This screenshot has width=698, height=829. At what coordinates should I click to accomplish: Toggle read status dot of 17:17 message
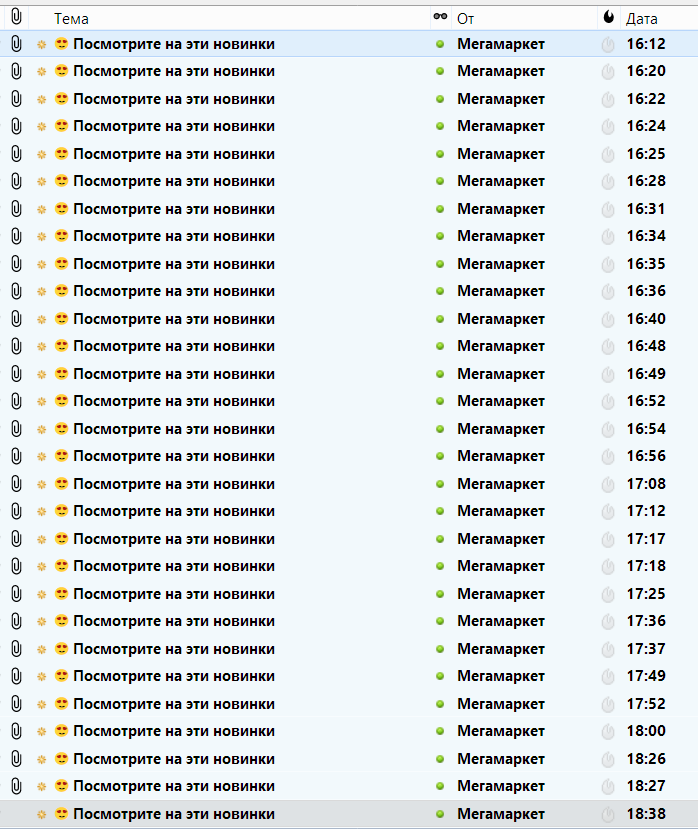(439, 539)
